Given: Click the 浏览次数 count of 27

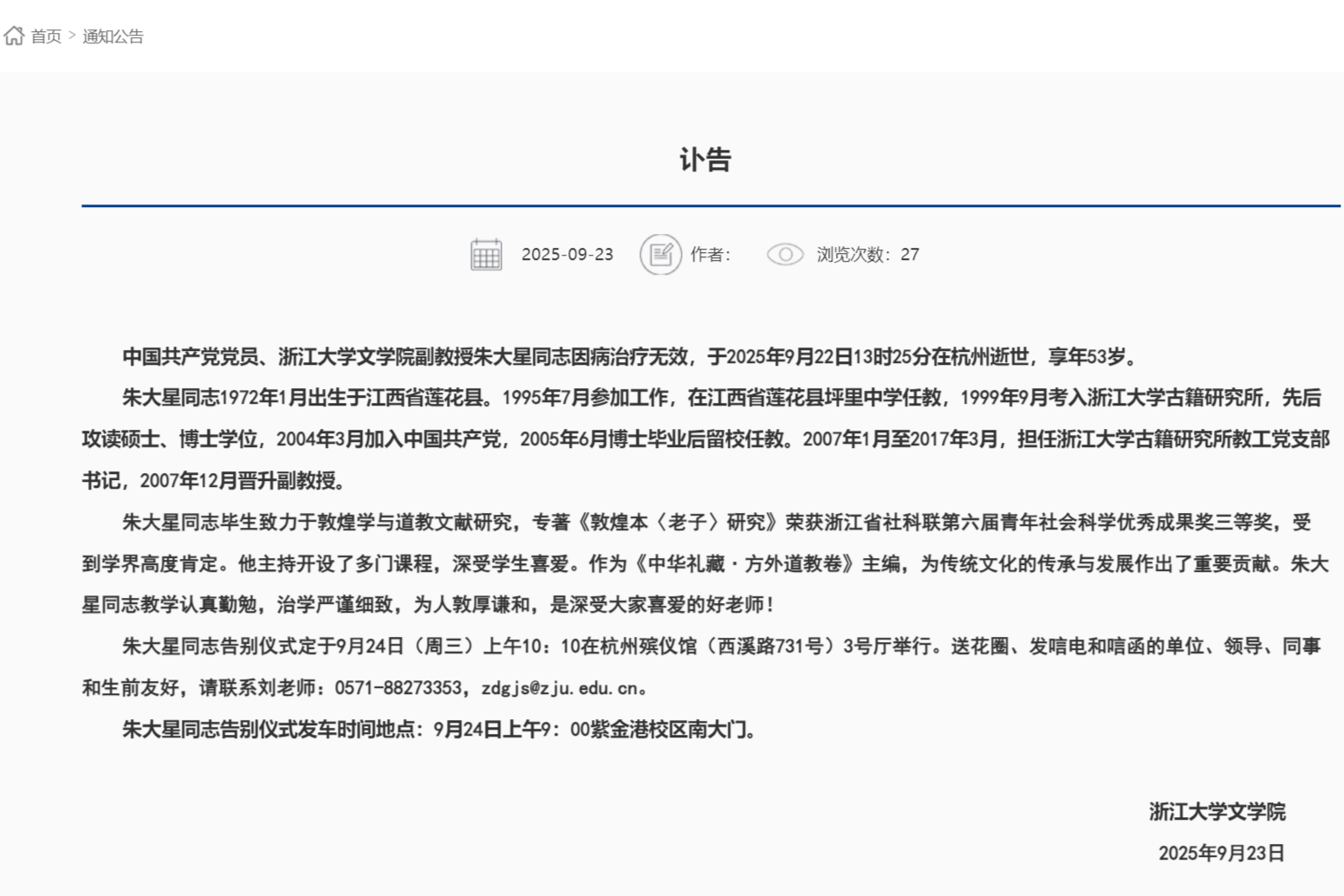Looking at the screenshot, I should [909, 255].
